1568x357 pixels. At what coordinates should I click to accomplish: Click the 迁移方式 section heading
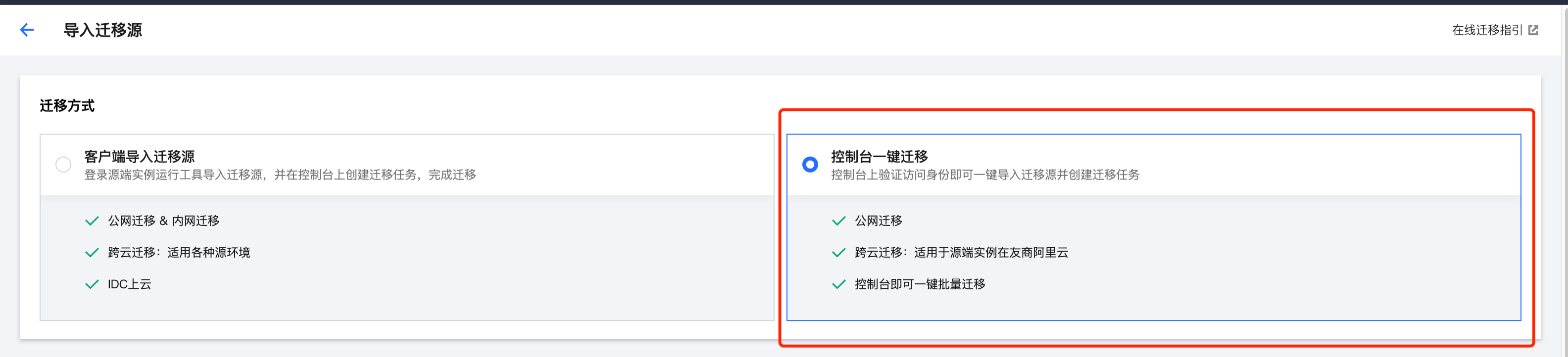pos(67,106)
